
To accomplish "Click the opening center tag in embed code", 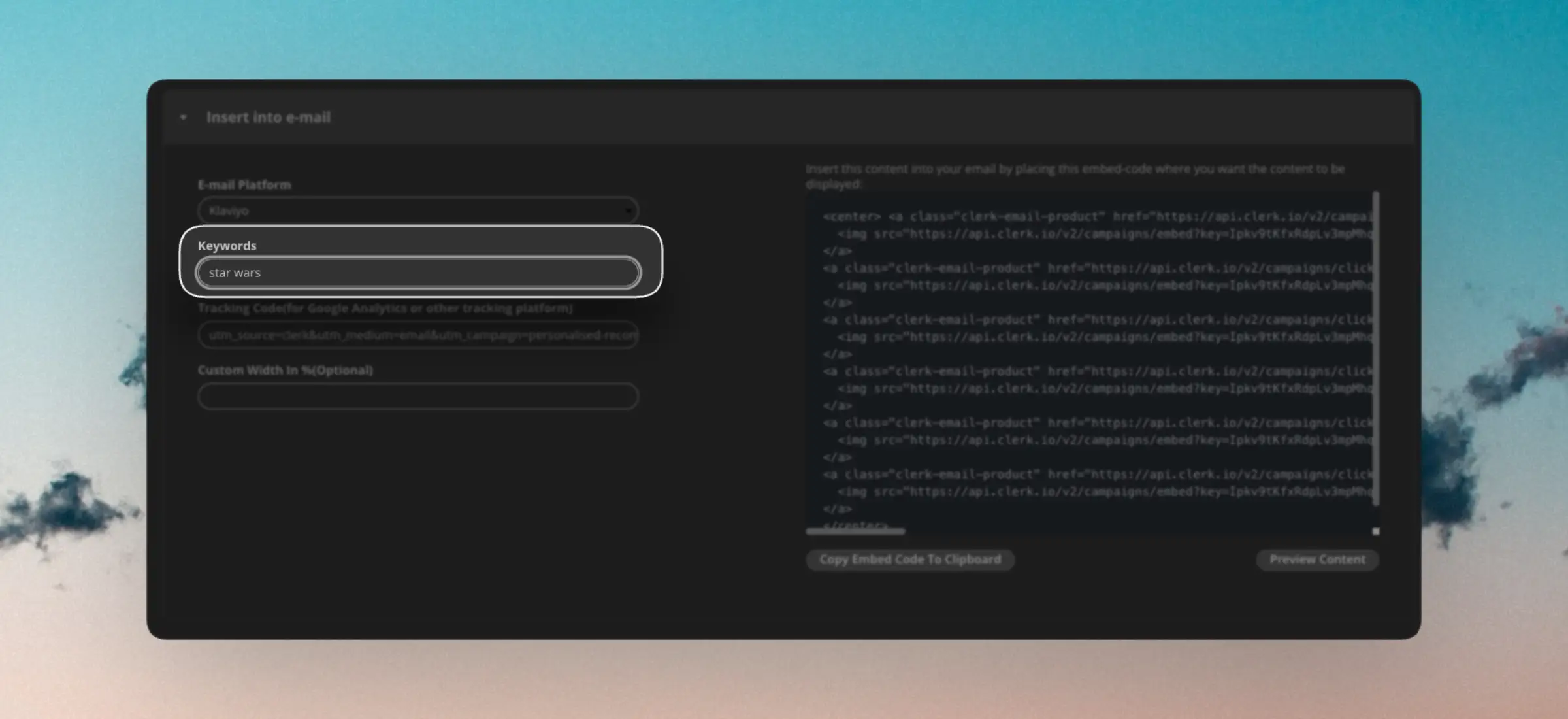I will [851, 216].
